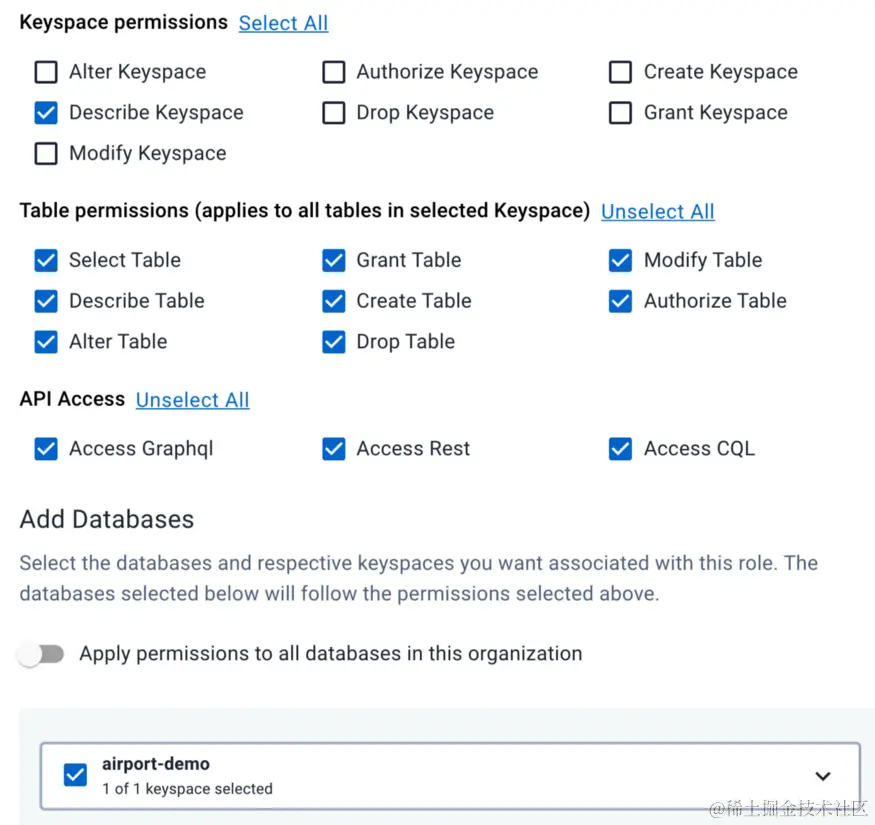Toggle Apply permissions to all databases switch
The width and height of the screenshot is (875, 825).
coord(41,654)
